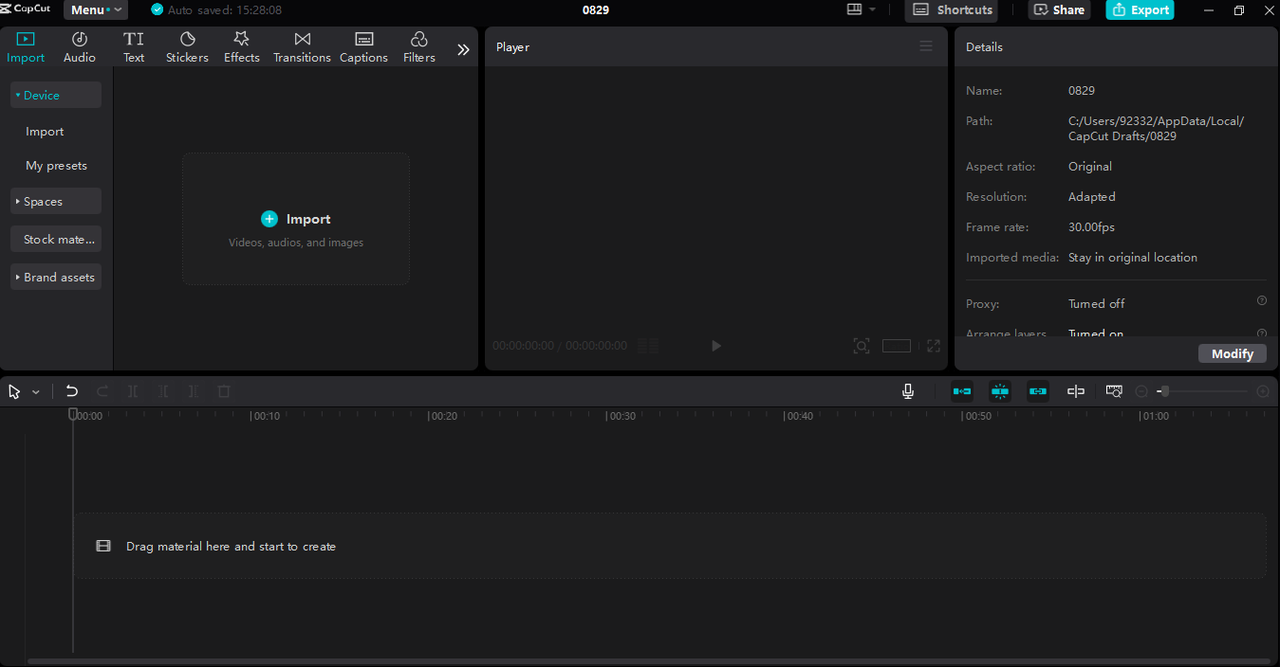Switch to the Audio tab
This screenshot has width=1280, height=667.
point(80,47)
